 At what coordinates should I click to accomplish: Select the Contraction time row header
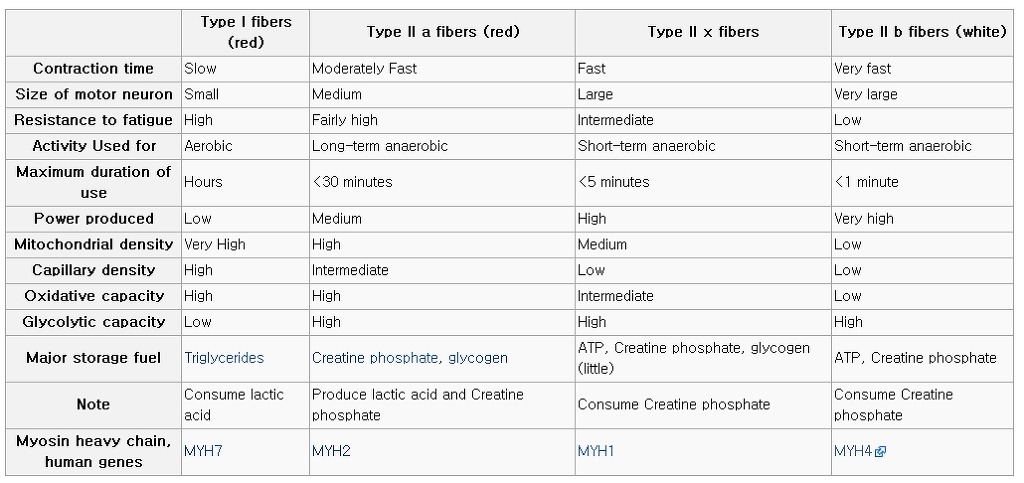pos(93,69)
